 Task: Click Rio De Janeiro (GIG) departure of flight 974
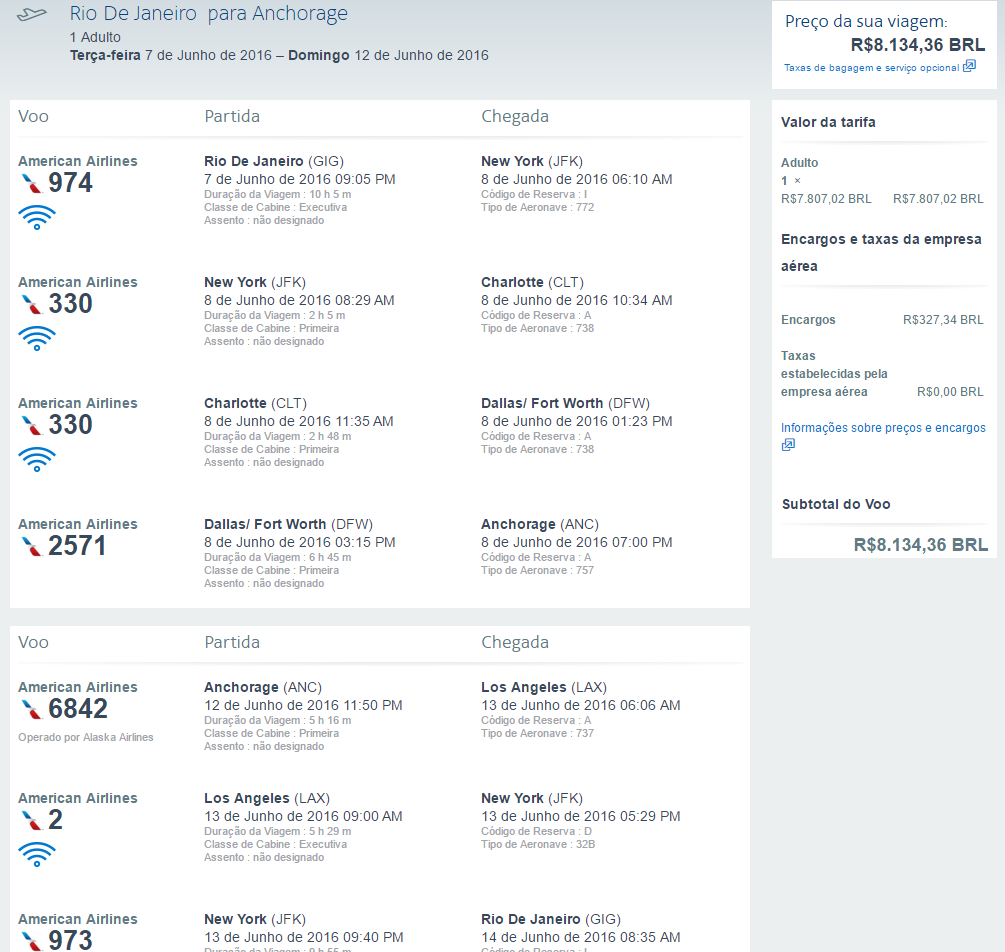[x=274, y=162]
